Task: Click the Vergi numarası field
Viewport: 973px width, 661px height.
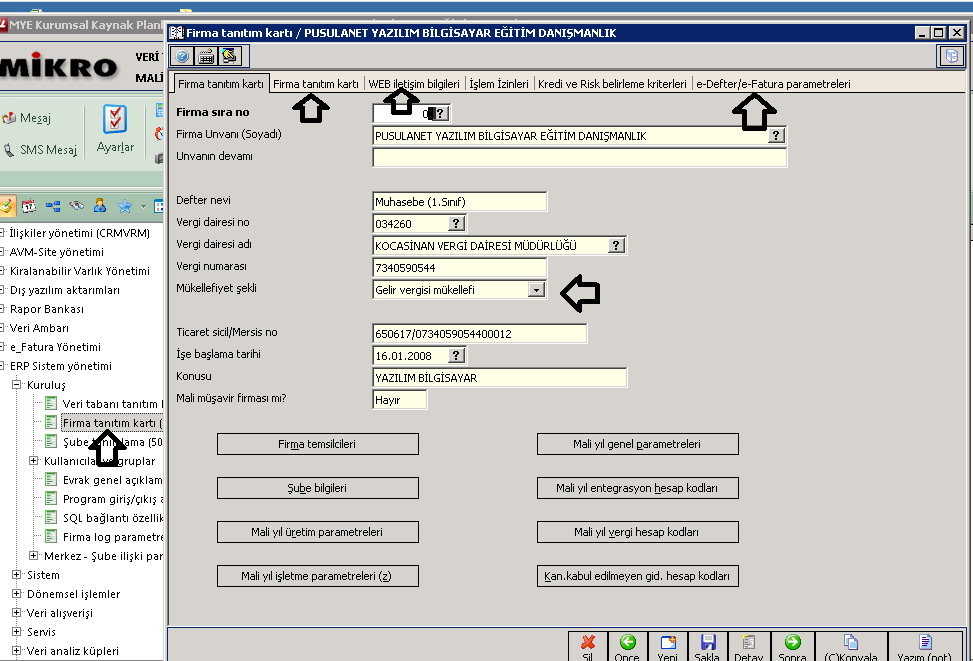Action: pyautogui.click(x=460, y=268)
